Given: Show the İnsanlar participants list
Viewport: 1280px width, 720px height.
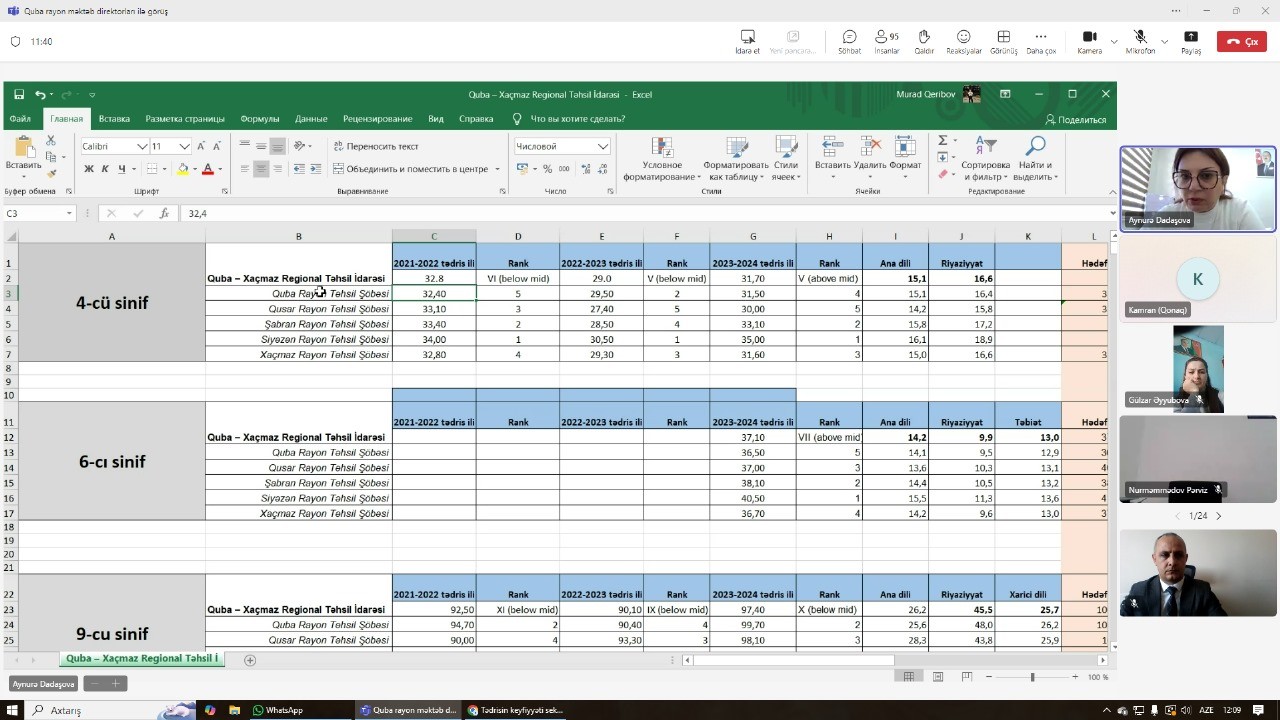Looking at the screenshot, I should [x=886, y=41].
